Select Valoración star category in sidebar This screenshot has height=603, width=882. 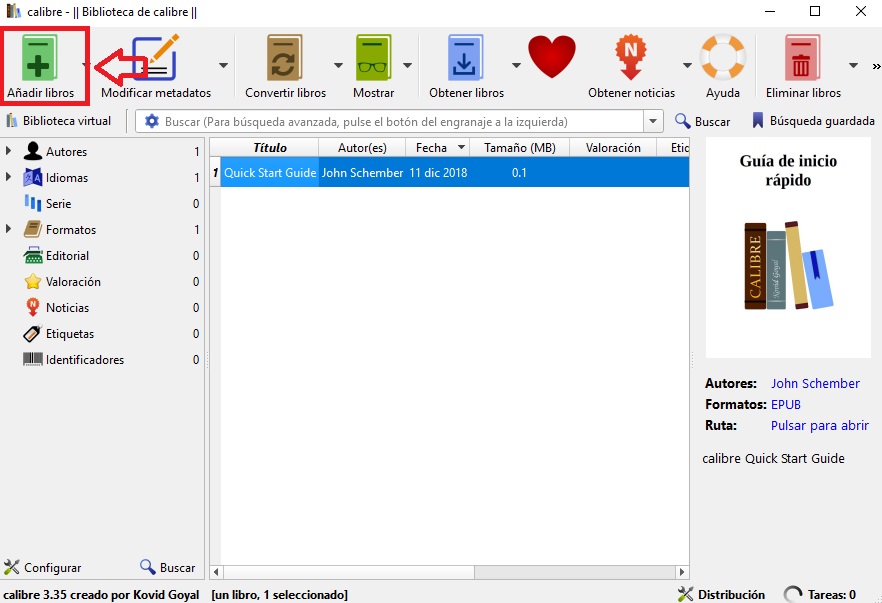[73, 282]
